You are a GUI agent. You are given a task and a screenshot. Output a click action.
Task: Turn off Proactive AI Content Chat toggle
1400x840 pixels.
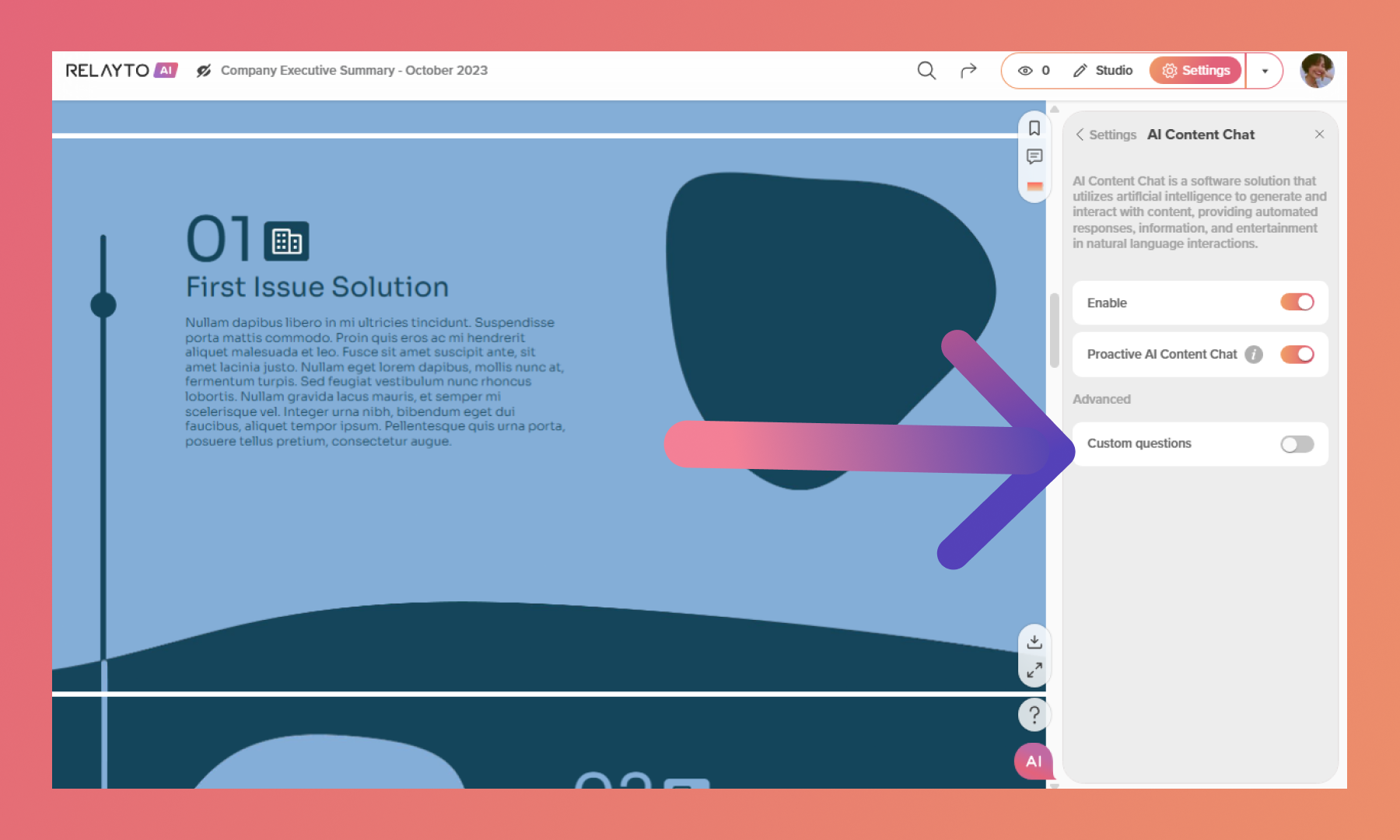(x=1297, y=355)
